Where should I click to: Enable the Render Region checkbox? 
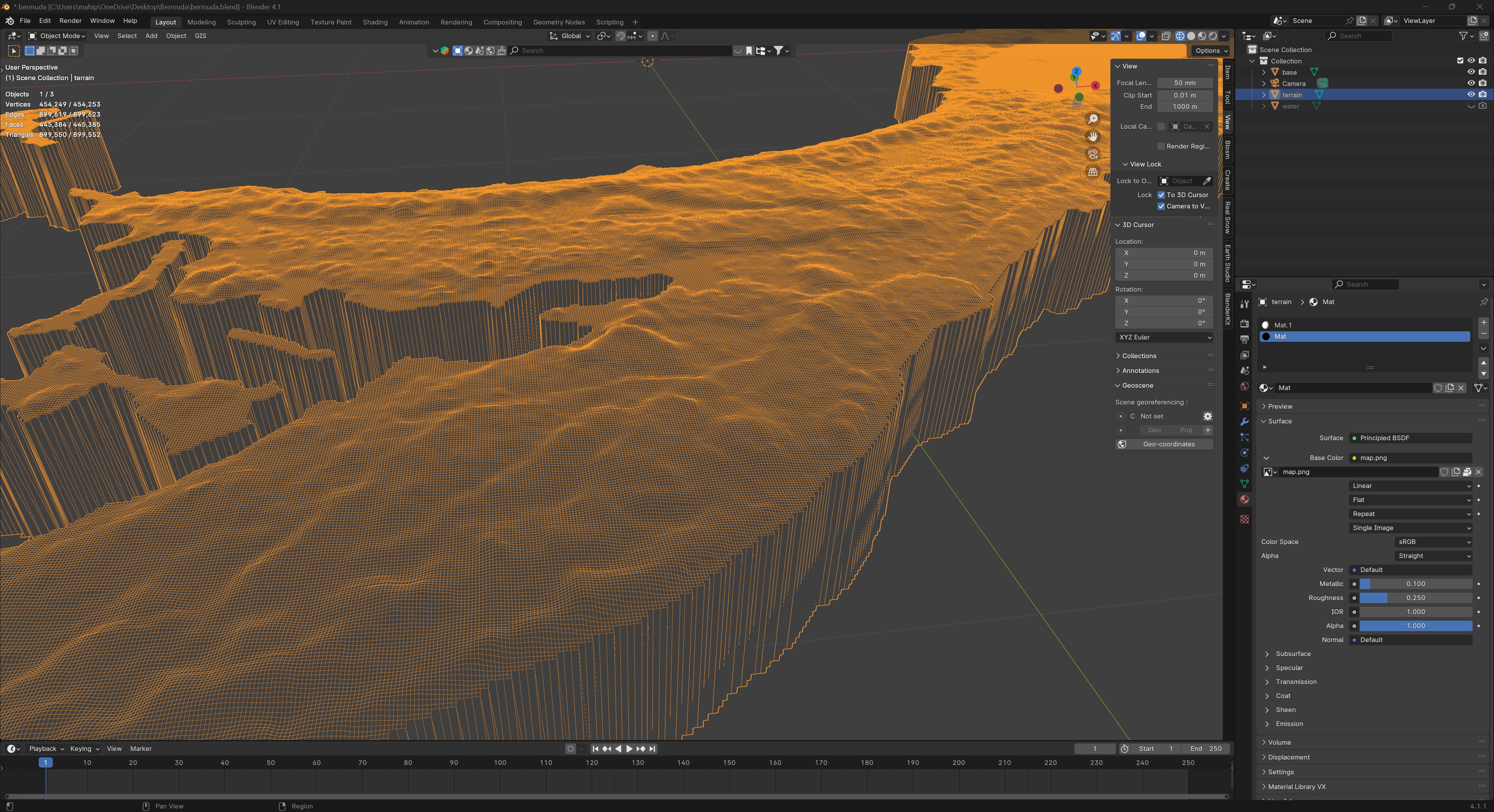coord(1161,146)
